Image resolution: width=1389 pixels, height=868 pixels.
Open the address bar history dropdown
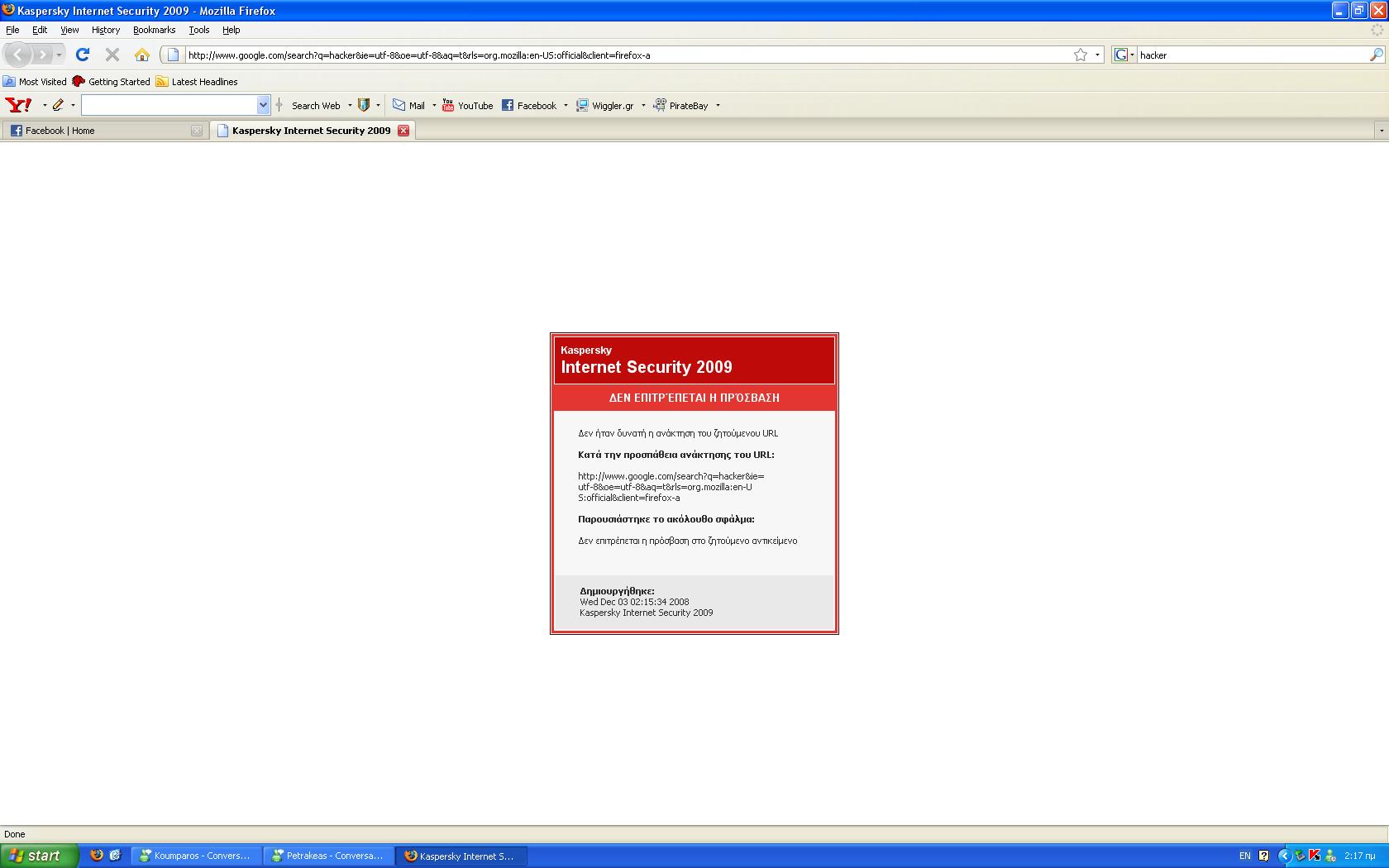click(1097, 55)
